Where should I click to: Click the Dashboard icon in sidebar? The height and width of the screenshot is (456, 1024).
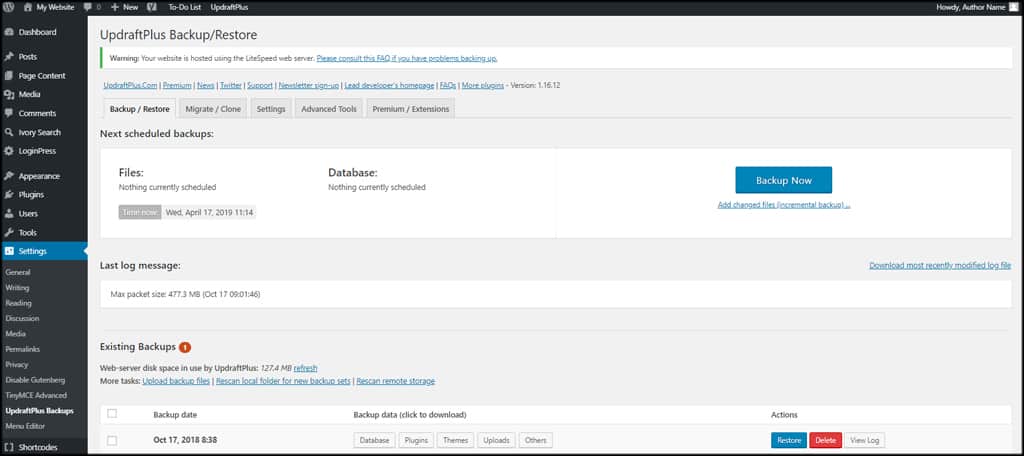pyautogui.click(x=9, y=32)
